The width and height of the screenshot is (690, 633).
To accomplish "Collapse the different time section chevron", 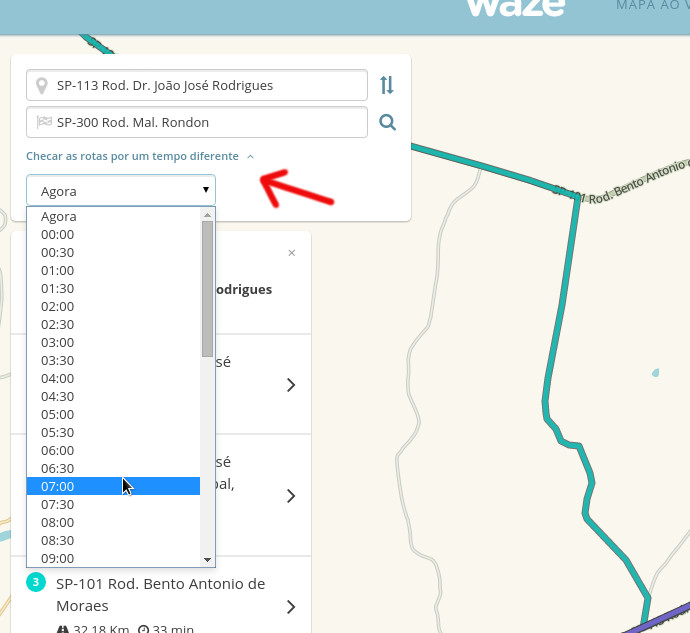I will [x=250, y=157].
